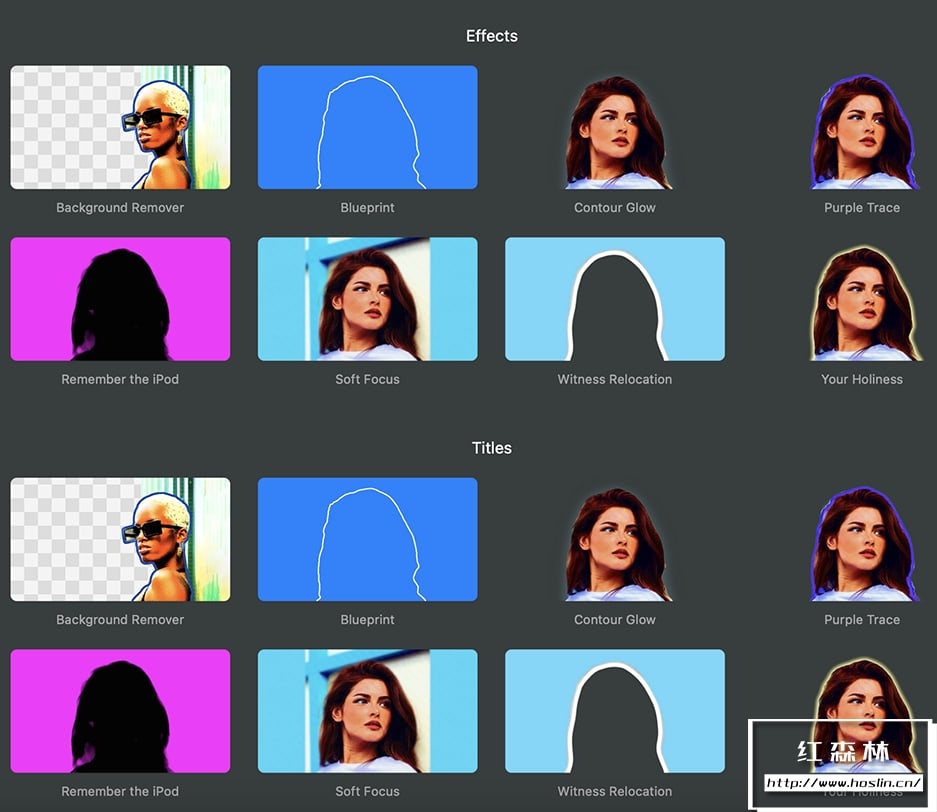Click 'Witness Relocation' label under Titles
The width and height of the screenshot is (937, 812).
615,791
